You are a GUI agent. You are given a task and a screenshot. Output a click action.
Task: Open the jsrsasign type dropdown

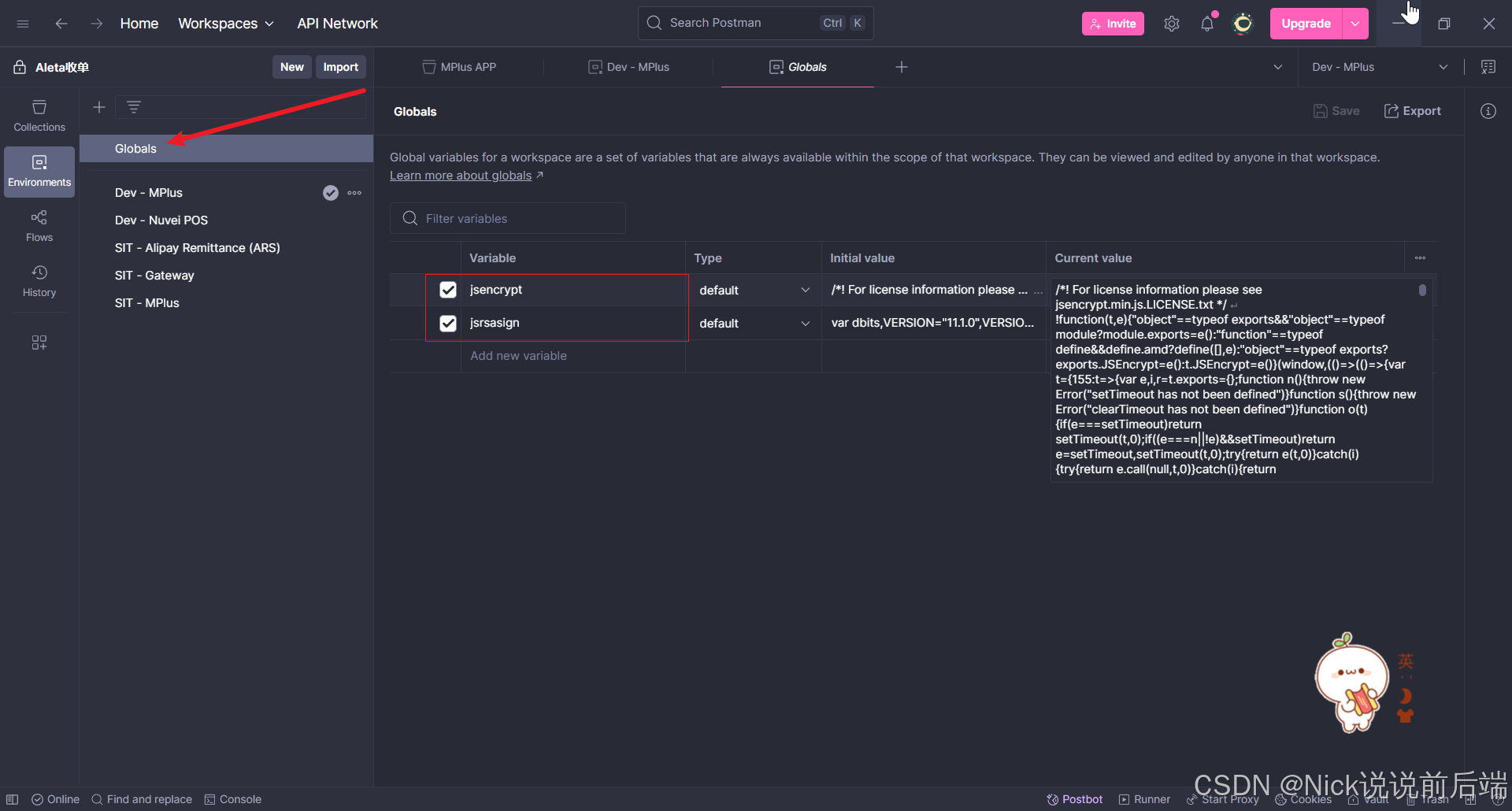tap(754, 323)
